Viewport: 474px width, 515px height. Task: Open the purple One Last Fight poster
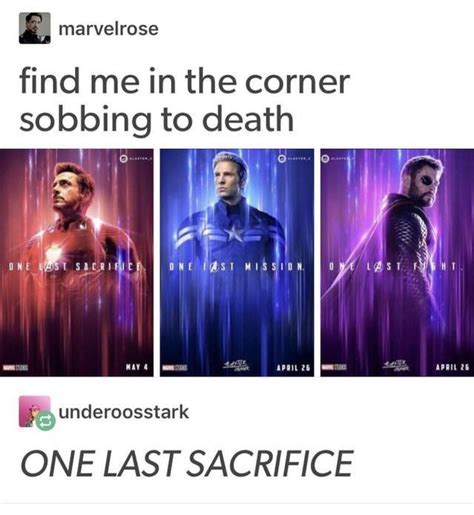click(x=397, y=263)
